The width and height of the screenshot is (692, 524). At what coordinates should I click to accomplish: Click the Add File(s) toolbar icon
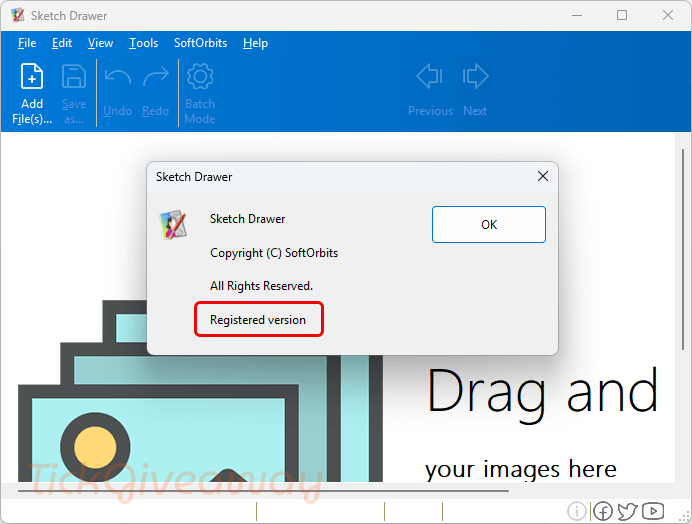tap(32, 76)
